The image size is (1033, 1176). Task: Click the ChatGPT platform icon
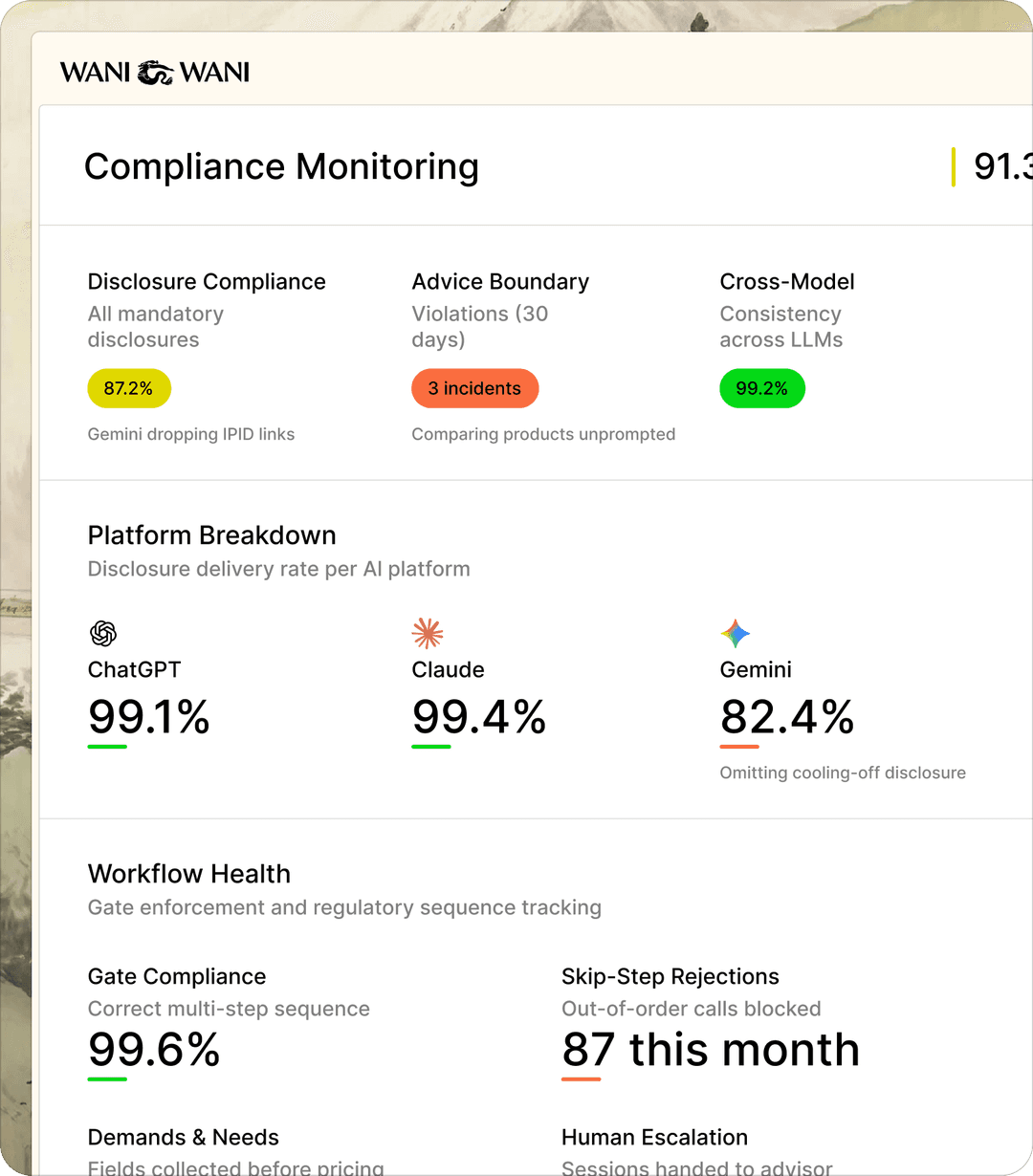point(102,632)
